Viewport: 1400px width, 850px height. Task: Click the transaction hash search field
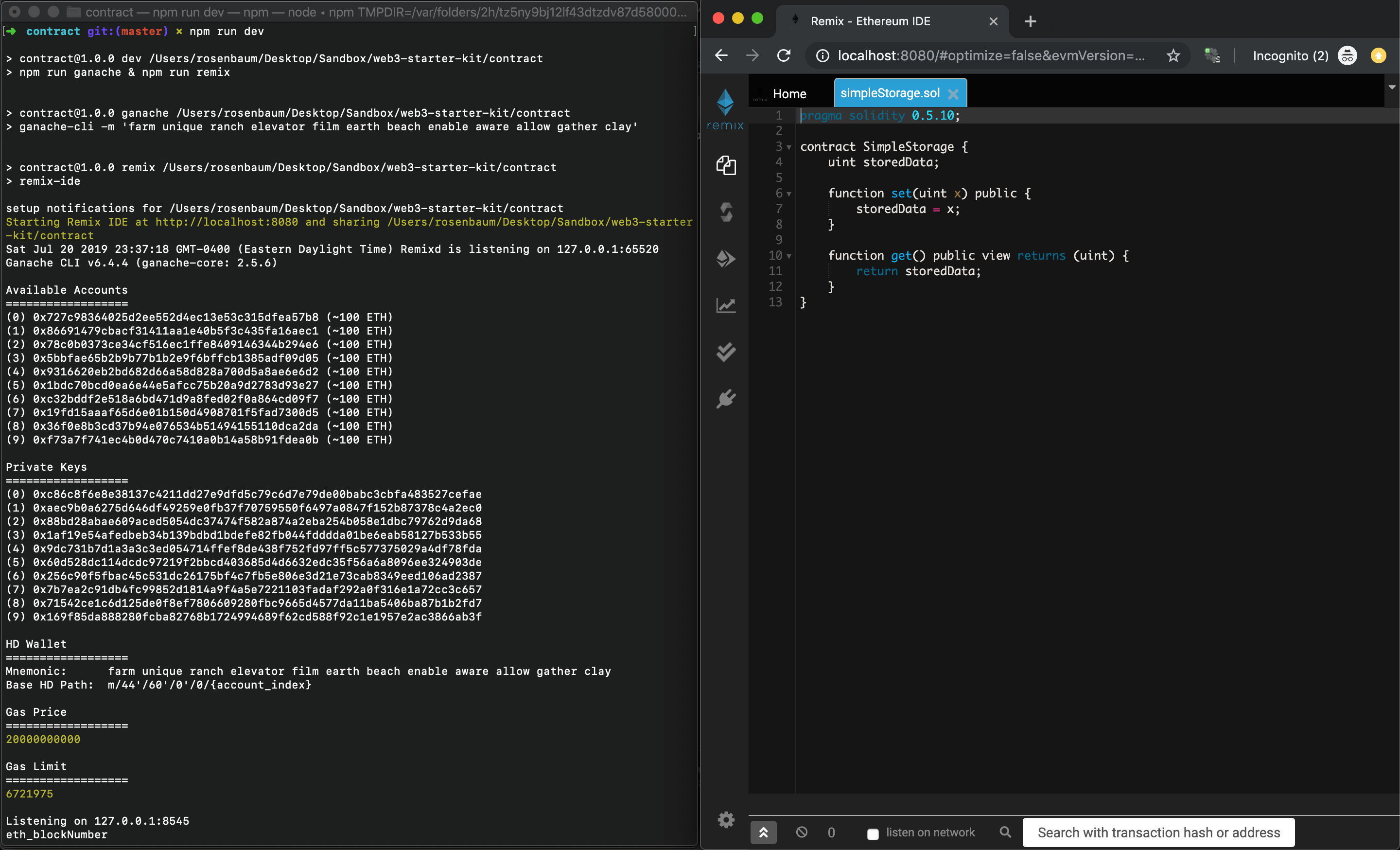1158,832
